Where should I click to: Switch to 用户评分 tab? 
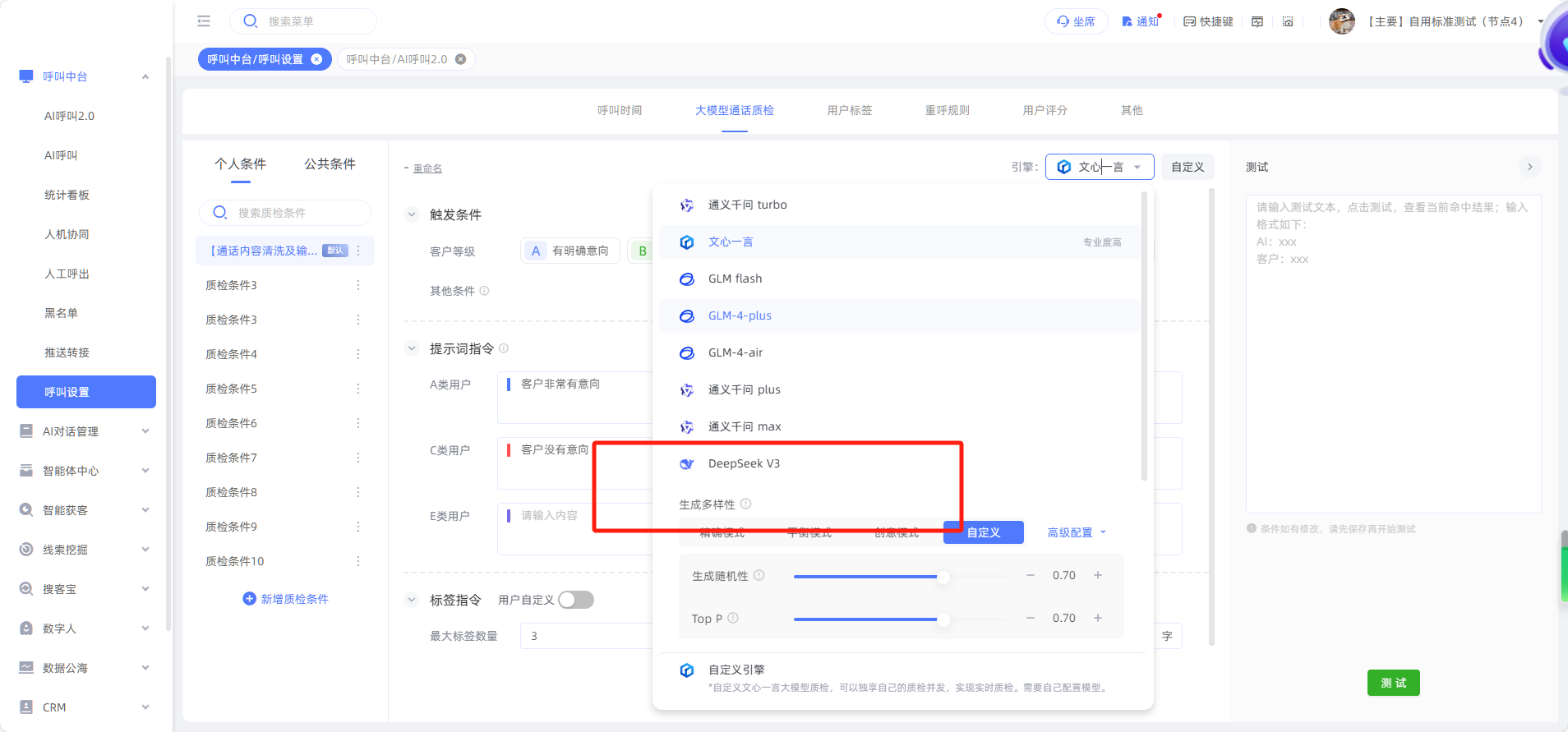coord(1045,110)
